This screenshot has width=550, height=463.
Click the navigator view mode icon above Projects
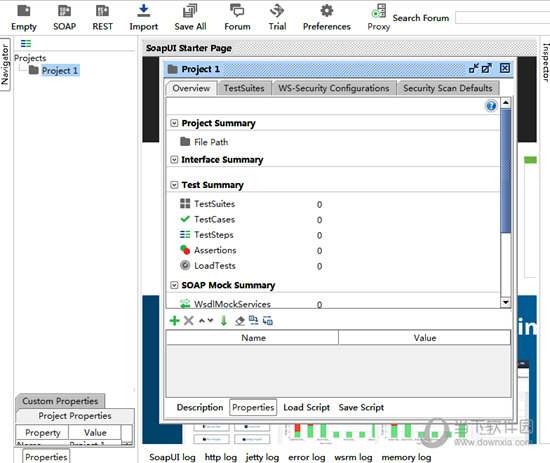(26, 43)
